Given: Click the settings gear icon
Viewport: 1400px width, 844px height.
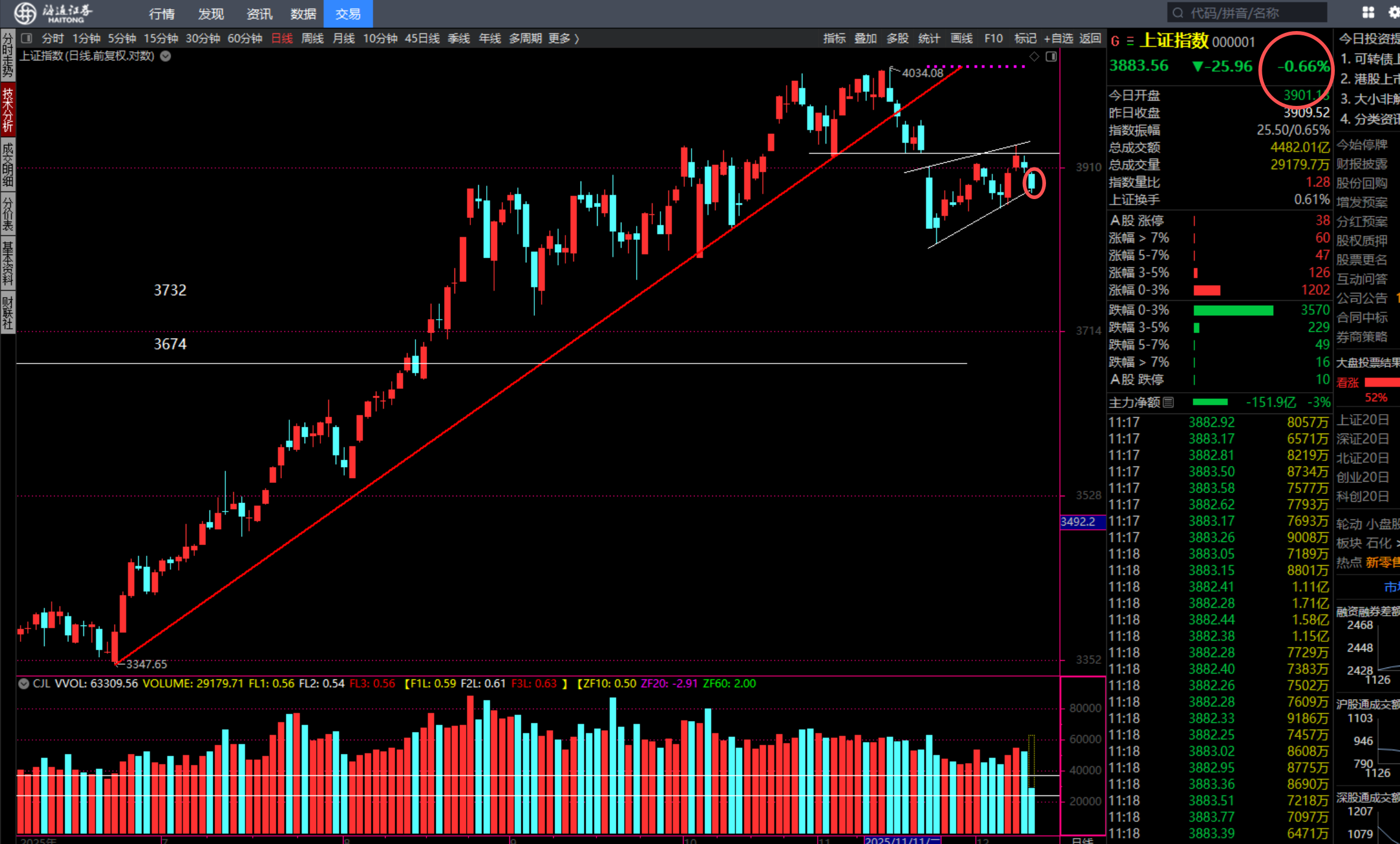Looking at the screenshot, I should [x=1393, y=13].
